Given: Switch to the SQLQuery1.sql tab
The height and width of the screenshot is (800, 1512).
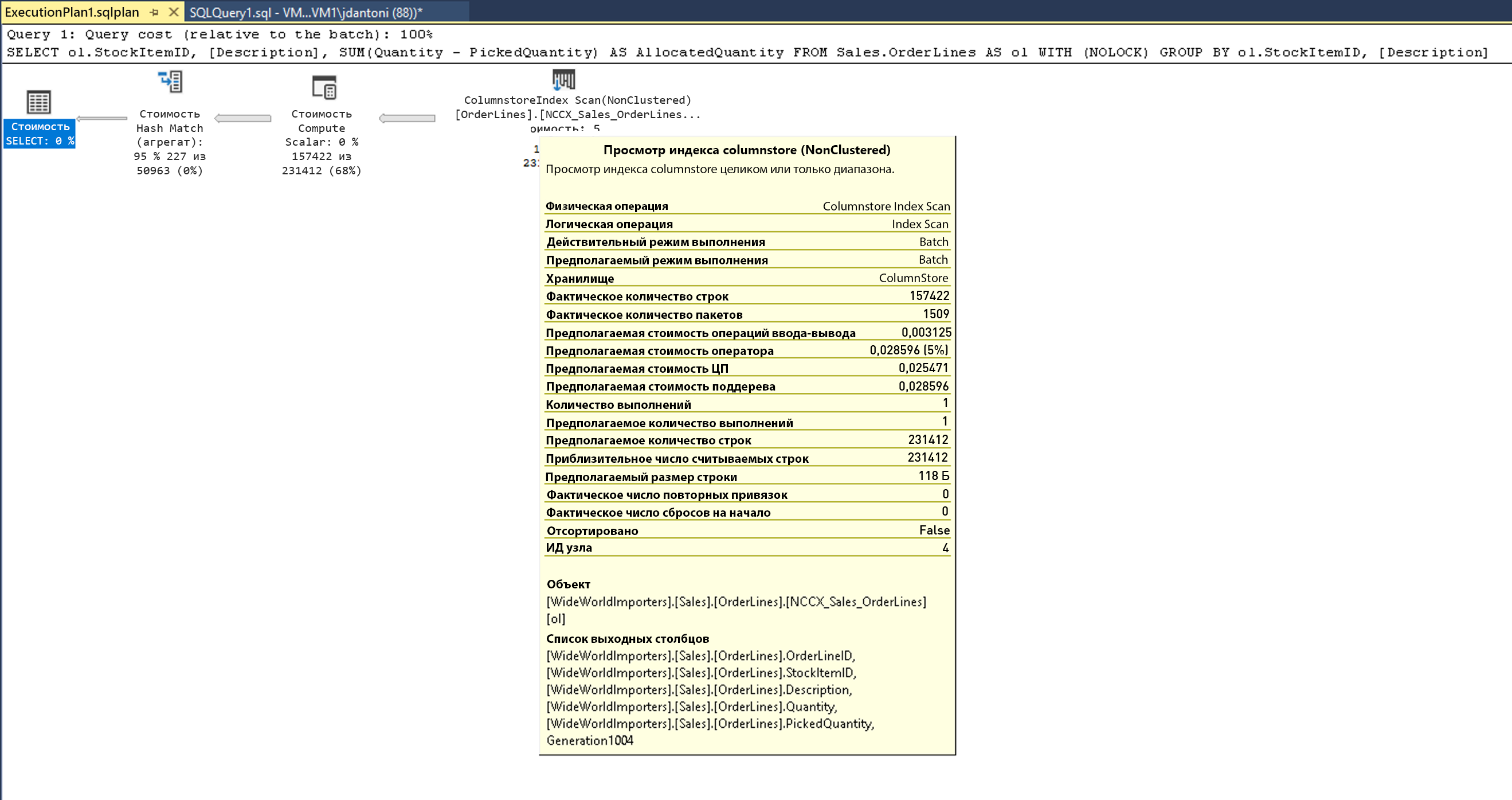Looking at the screenshot, I should click(x=305, y=13).
